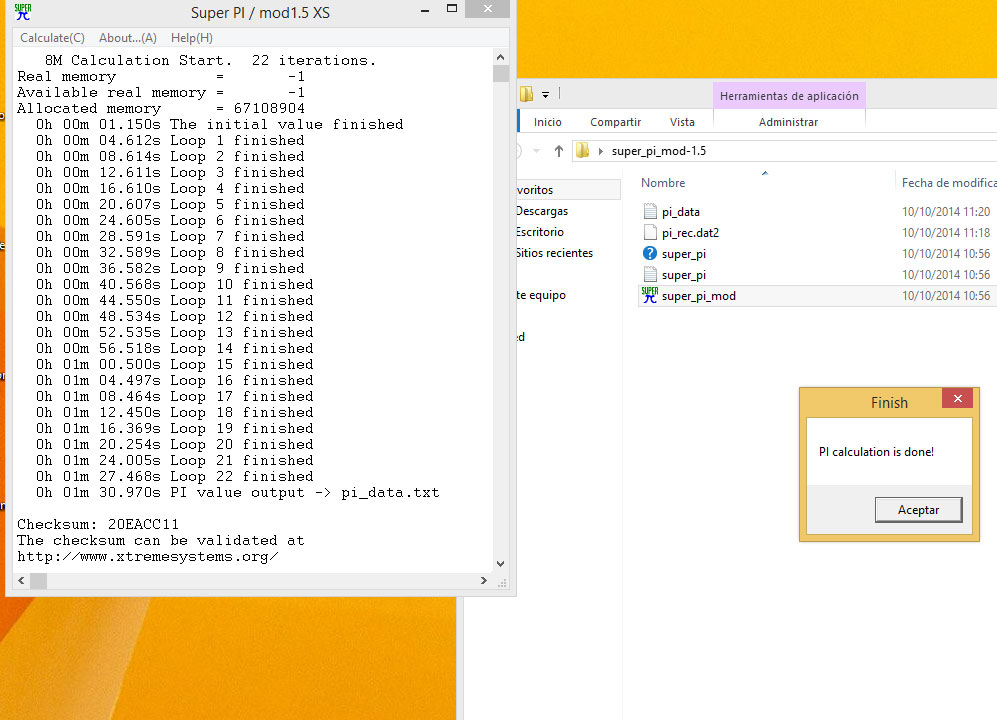The image size is (997, 720).
Task: Open the Calculate(C) menu
Action: tap(52, 38)
